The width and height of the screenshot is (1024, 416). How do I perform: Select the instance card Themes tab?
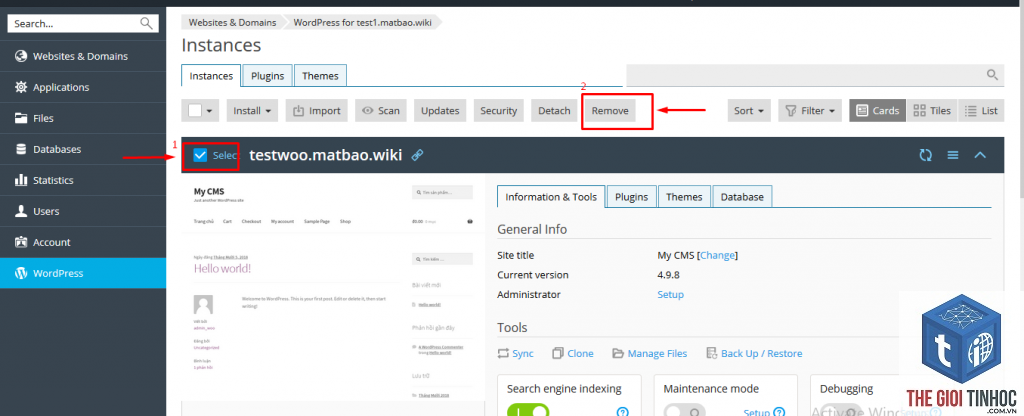click(x=684, y=197)
